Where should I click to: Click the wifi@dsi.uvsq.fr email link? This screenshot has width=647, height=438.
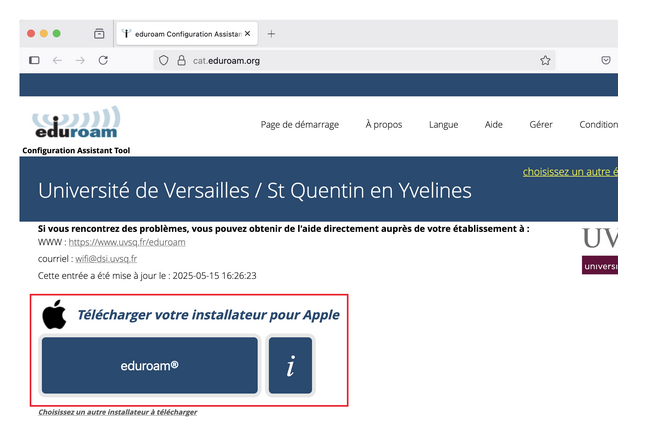[x=106, y=259]
